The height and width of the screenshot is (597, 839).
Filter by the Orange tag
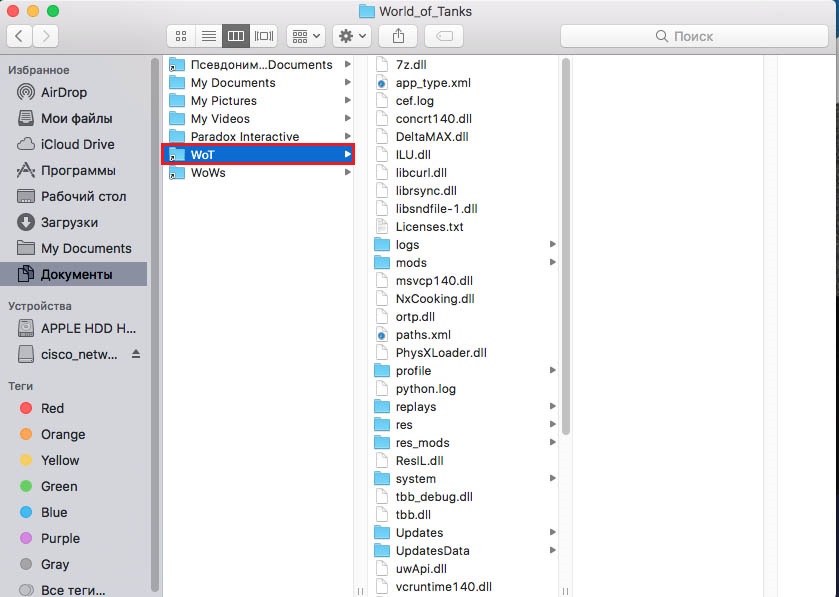point(74,434)
